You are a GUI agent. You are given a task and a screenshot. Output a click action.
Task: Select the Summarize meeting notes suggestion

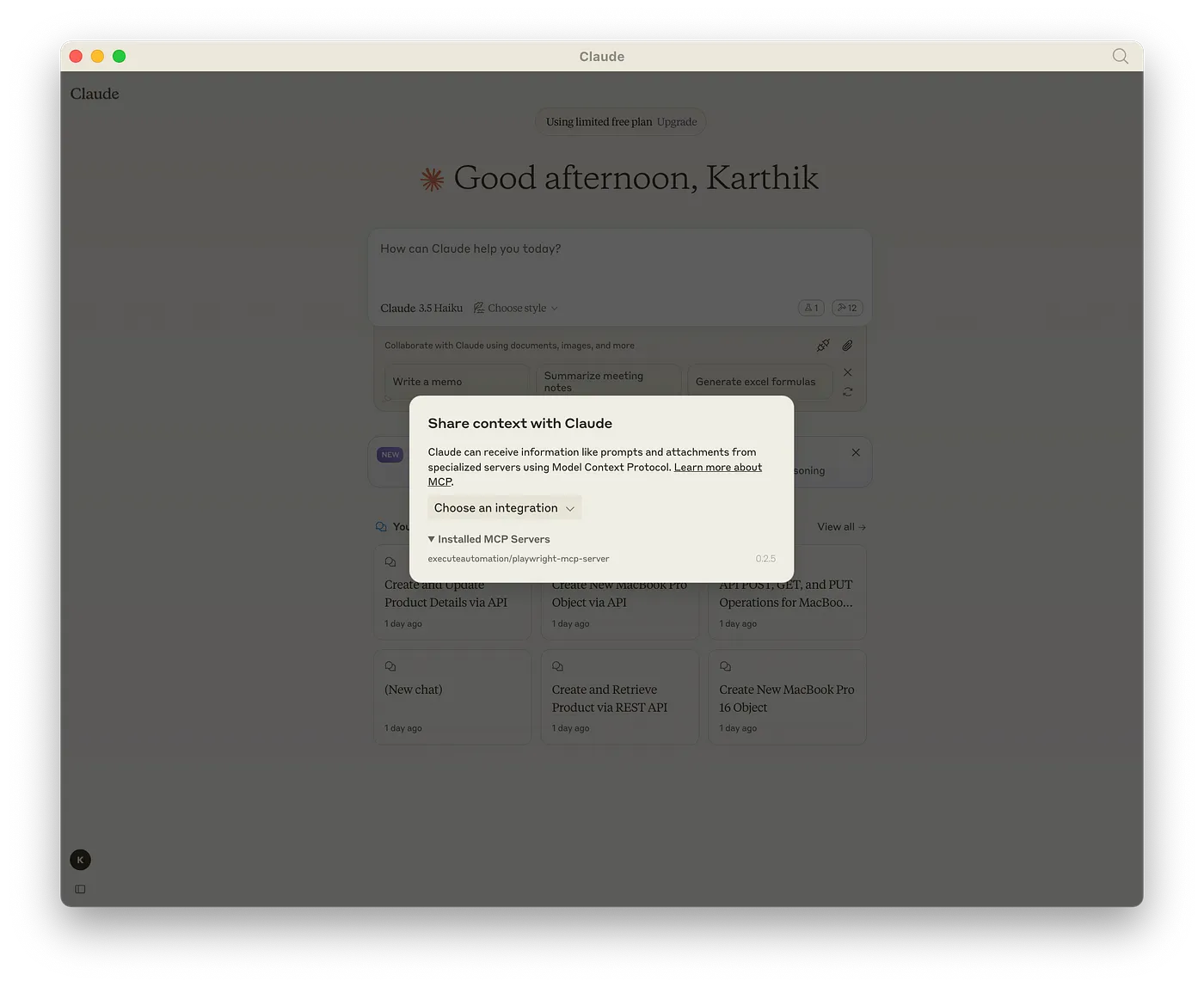point(608,382)
